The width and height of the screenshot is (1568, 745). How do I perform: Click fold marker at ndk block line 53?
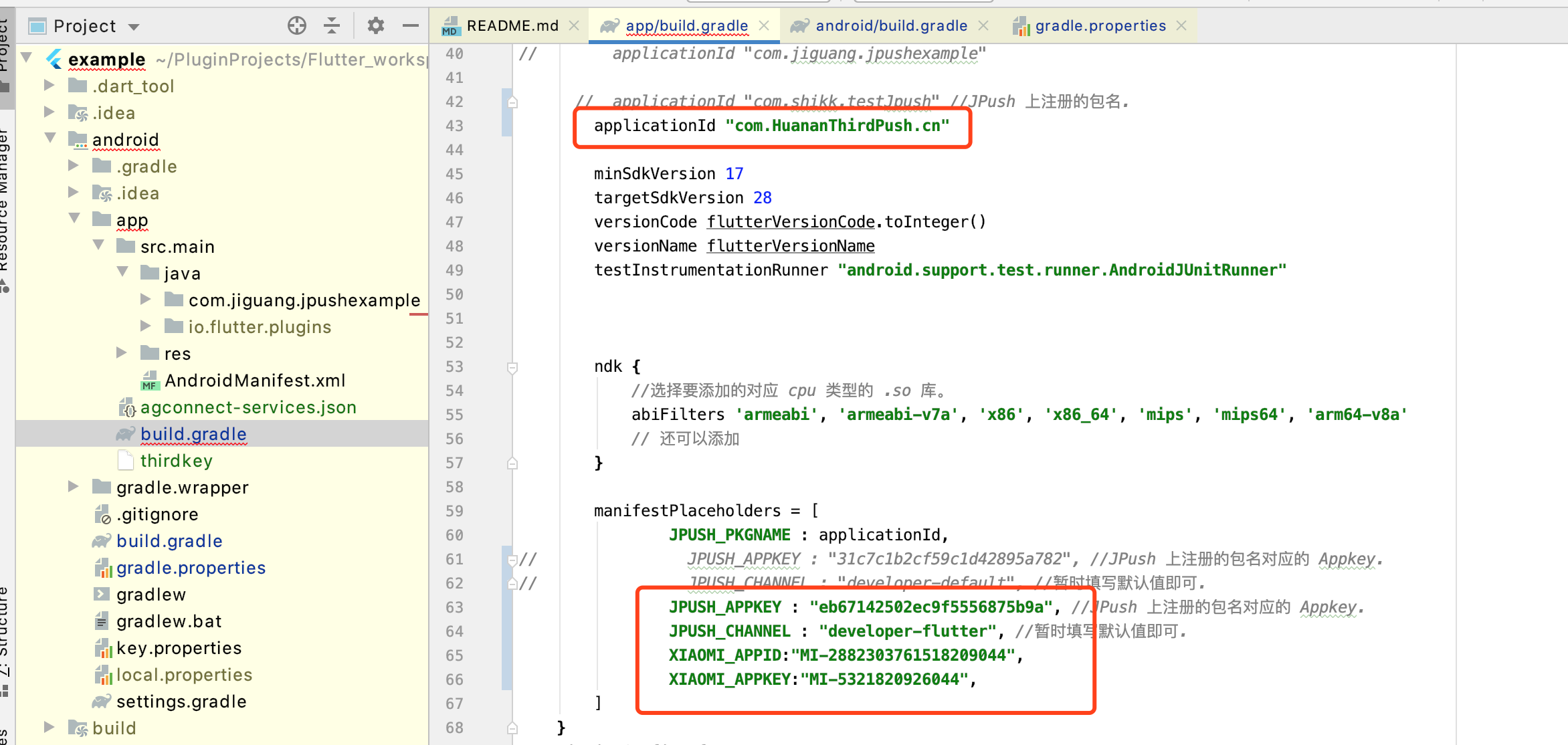click(512, 367)
